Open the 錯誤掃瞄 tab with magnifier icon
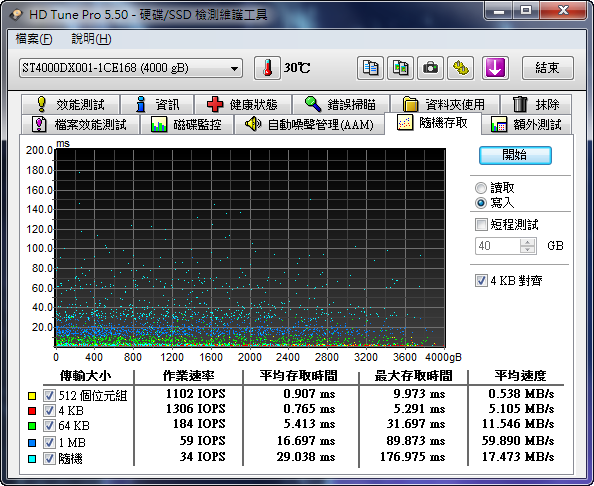594x486 pixels. [x=341, y=104]
